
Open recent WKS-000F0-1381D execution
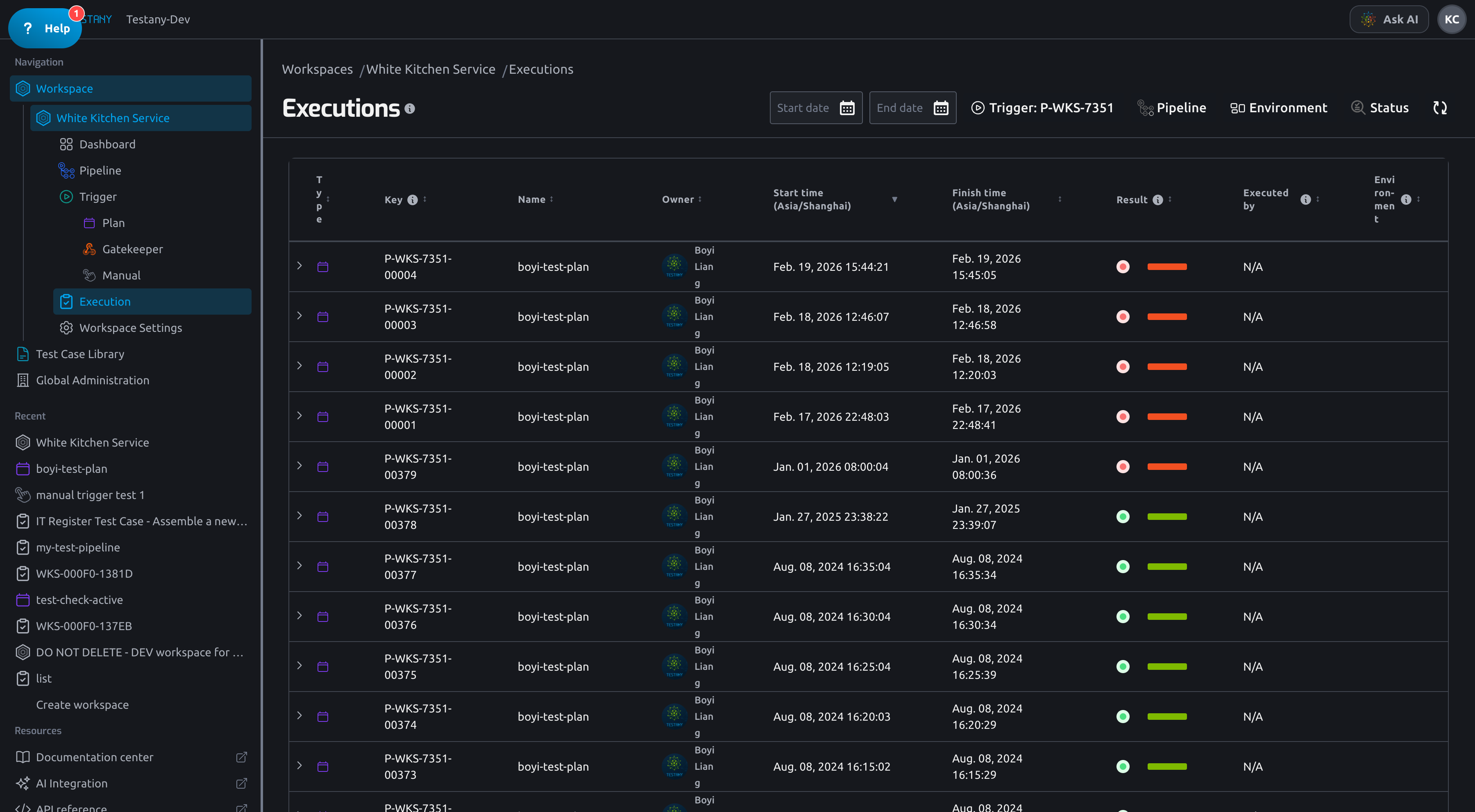[x=84, y=574]
